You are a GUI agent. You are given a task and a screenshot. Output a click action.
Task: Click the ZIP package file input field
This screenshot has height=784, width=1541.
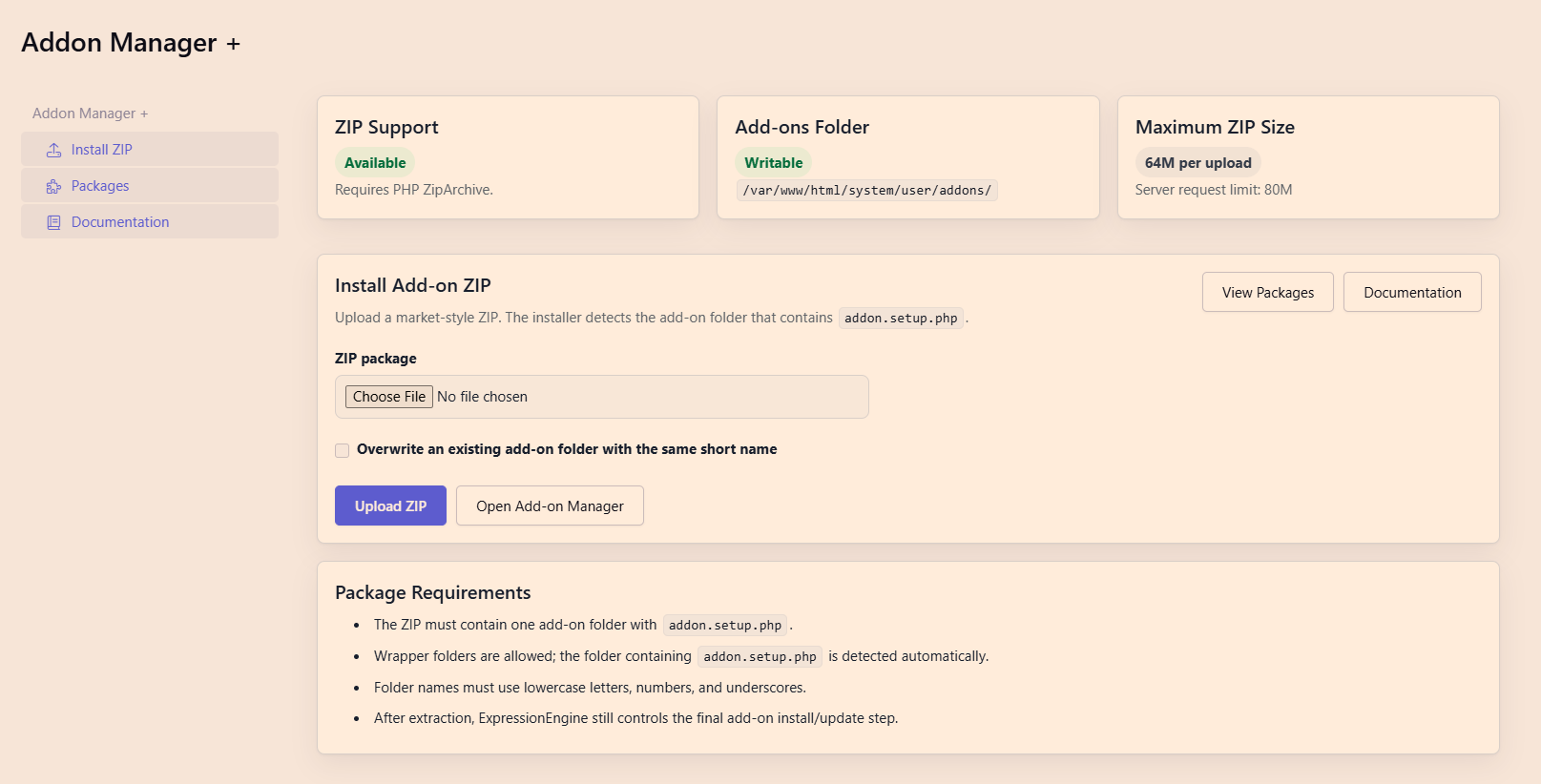point(602,397)
